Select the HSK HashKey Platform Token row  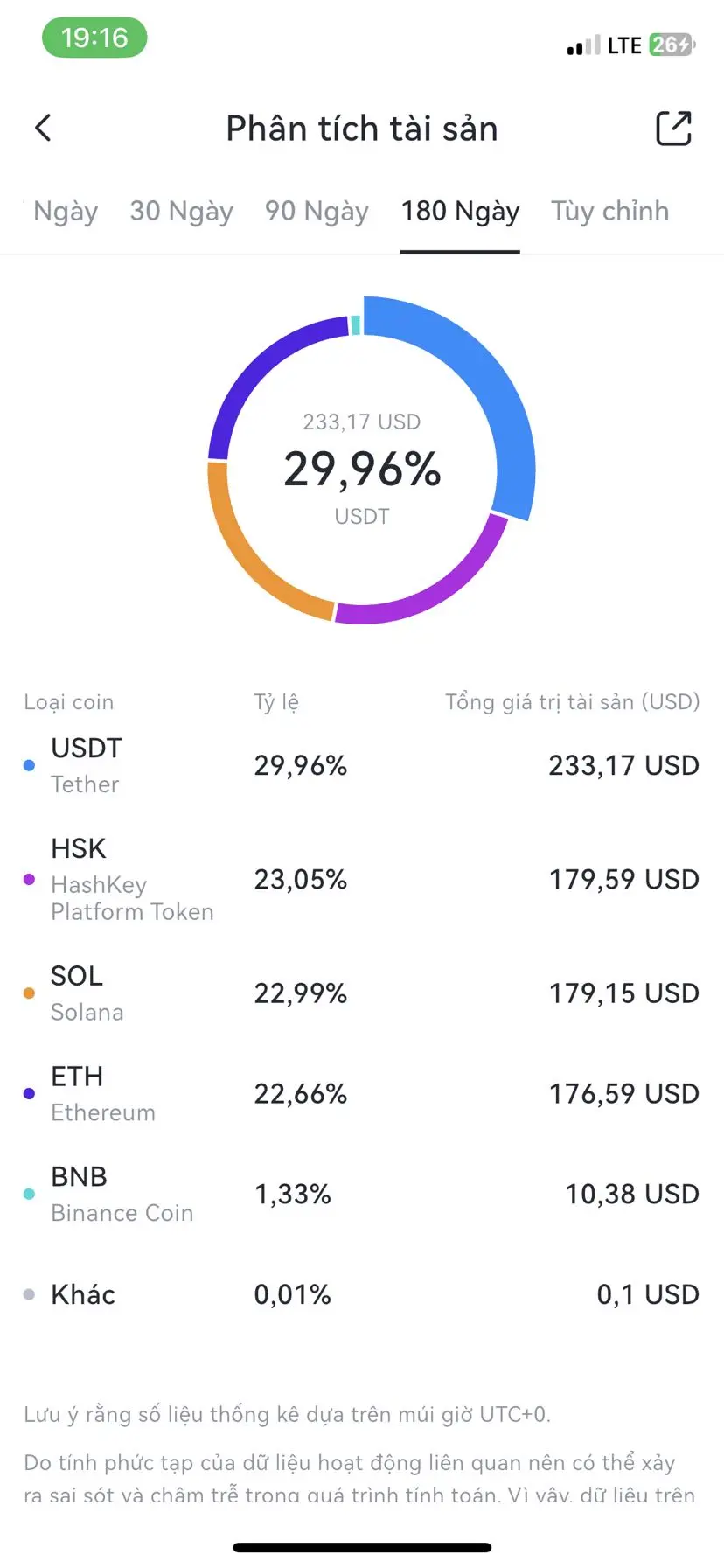coord(362,880)
